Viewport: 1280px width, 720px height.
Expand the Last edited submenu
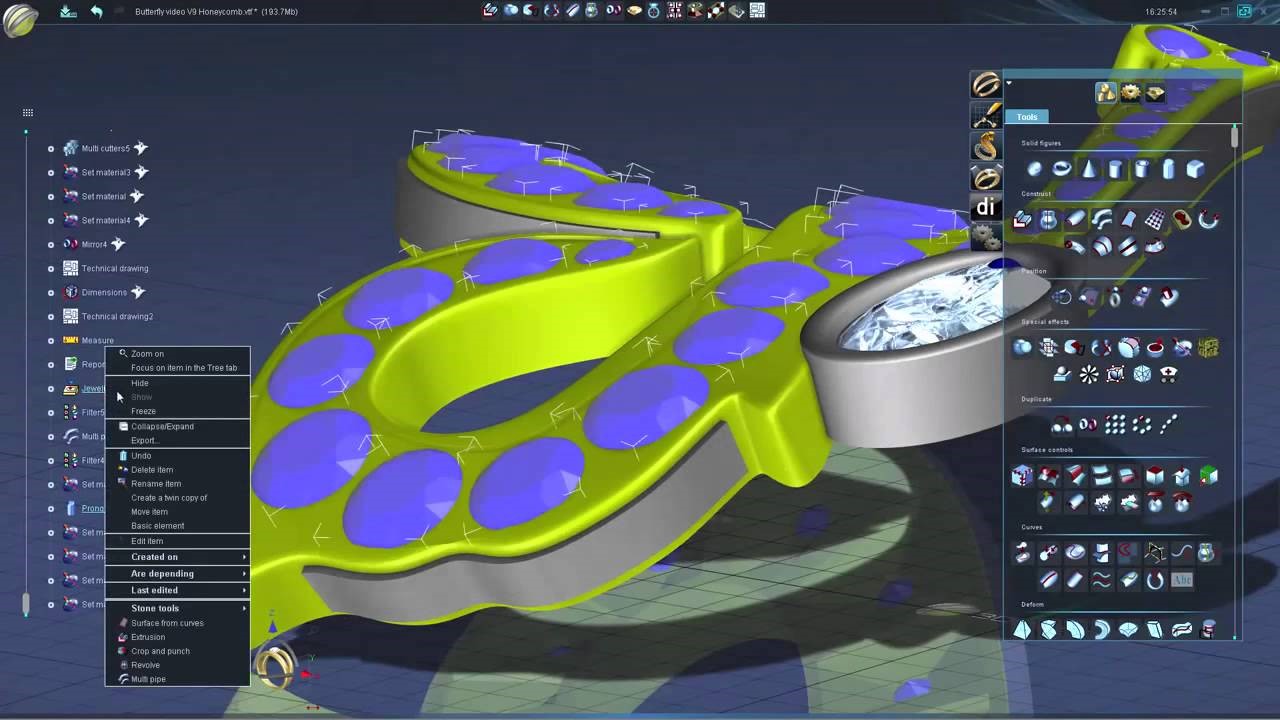click(154, 590)
